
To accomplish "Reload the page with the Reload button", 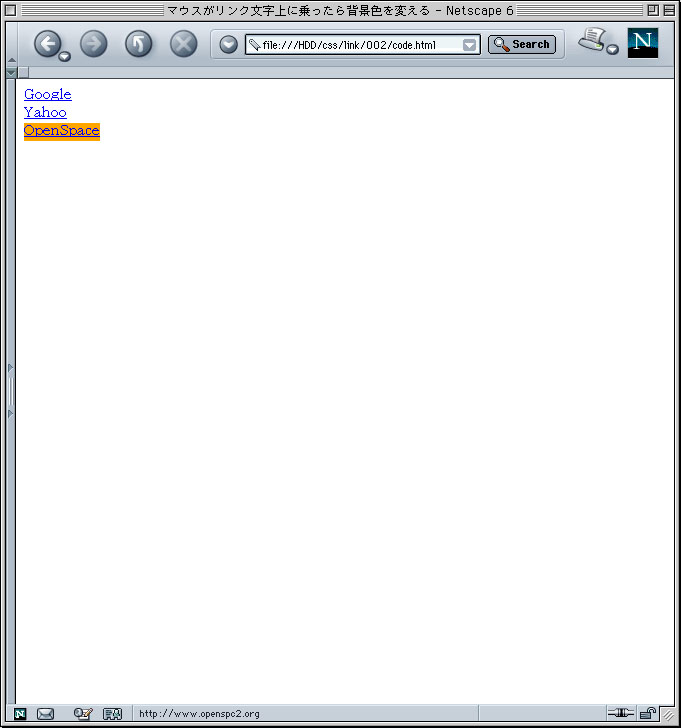I will tap(138, 44).
